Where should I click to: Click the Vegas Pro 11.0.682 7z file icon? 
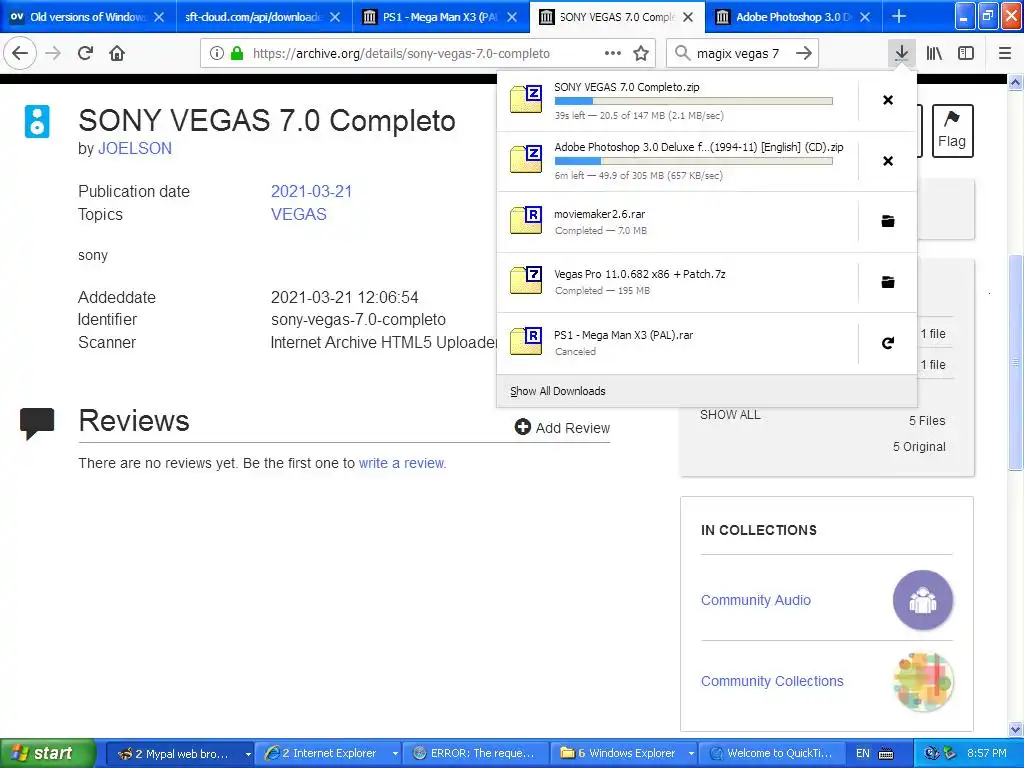pyautogui.click(x=526, y=281)
